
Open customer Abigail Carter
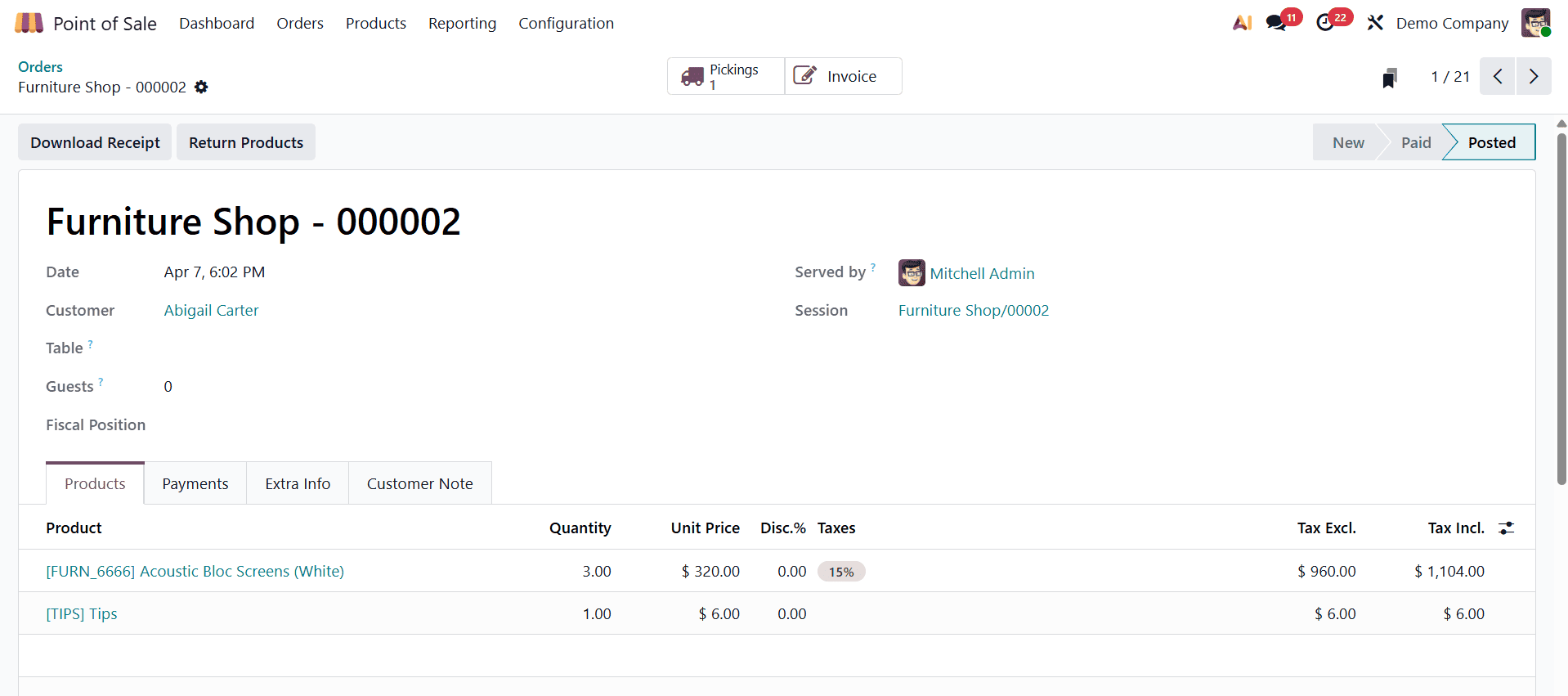point(211,310)
